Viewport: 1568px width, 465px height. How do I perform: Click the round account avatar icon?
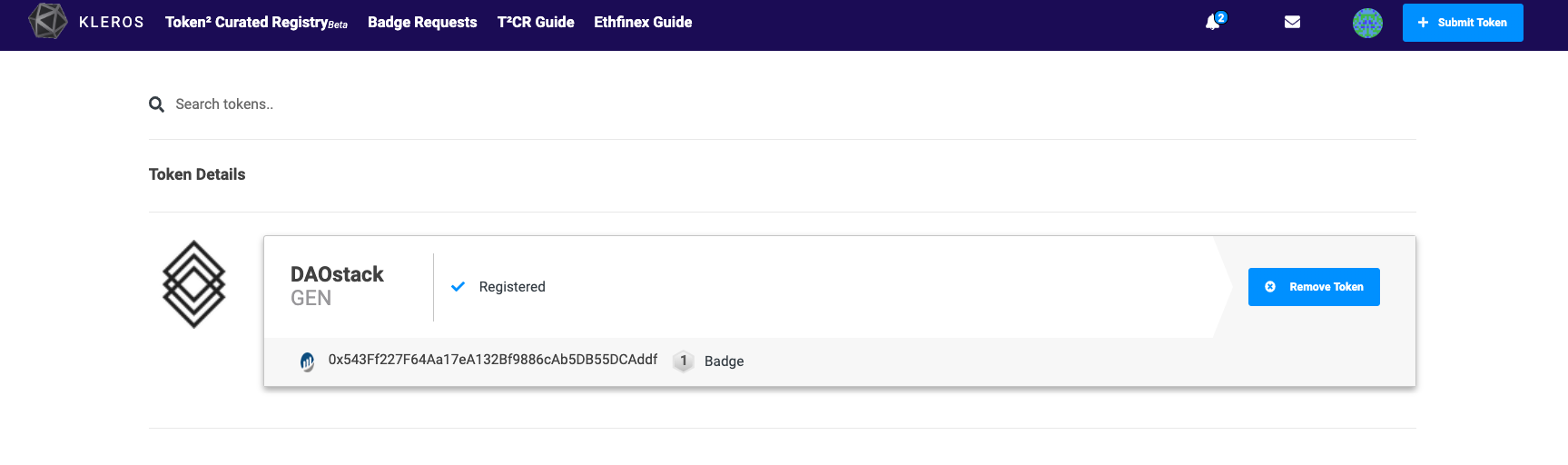1367,23
